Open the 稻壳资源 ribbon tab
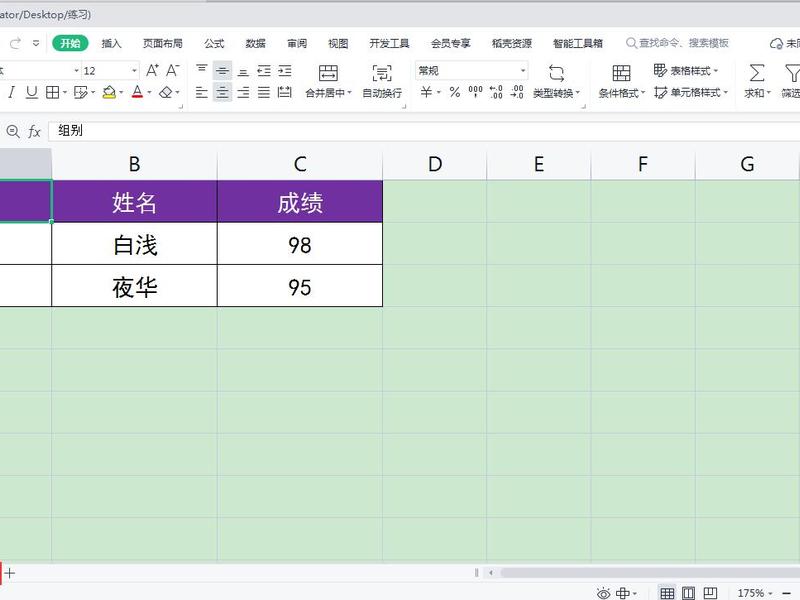The width and height of the screenshot is (800, 600). click(x=512, y=43)
